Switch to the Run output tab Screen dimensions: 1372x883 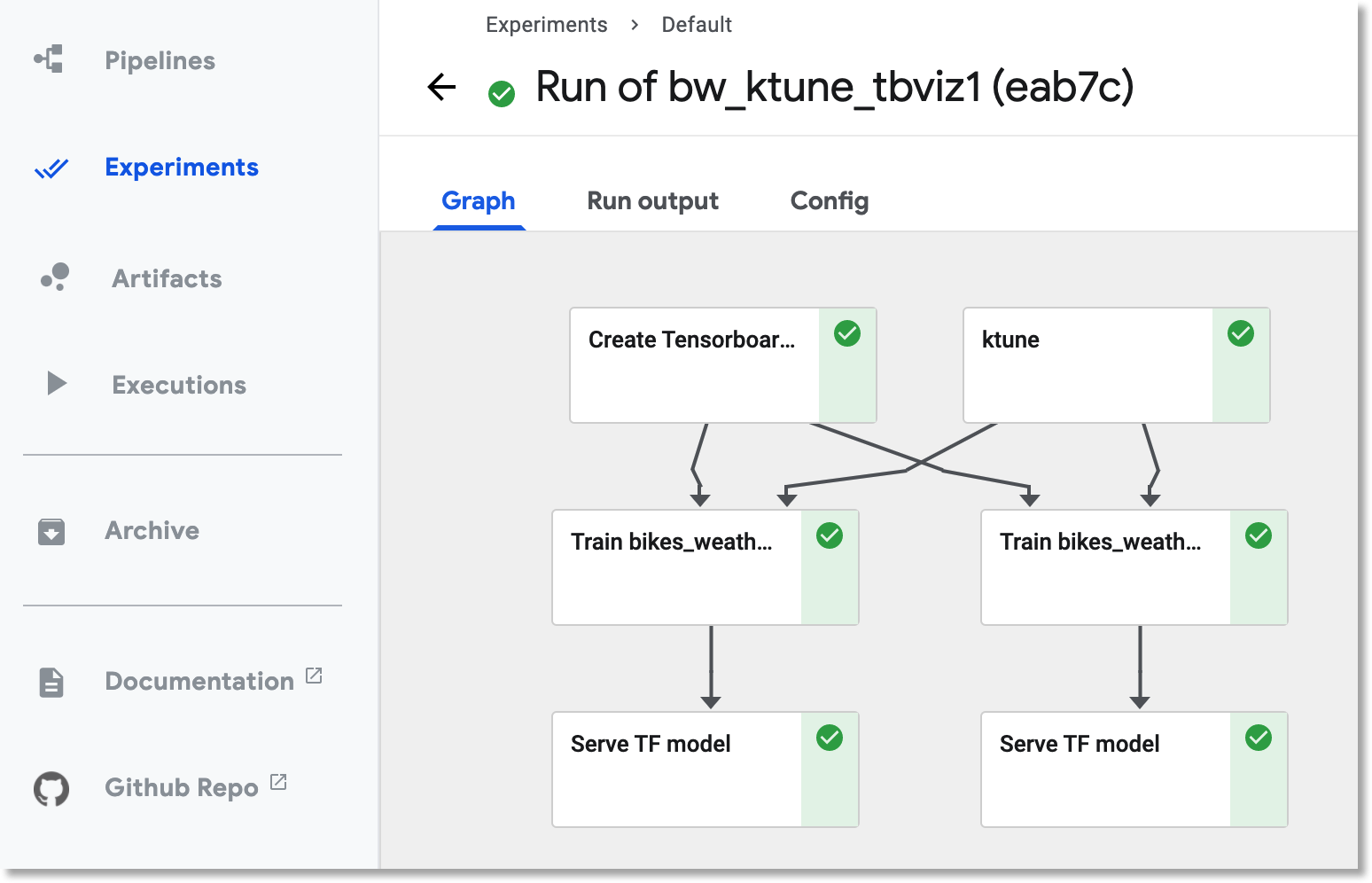pyautogui.click(x=652, y=201)
